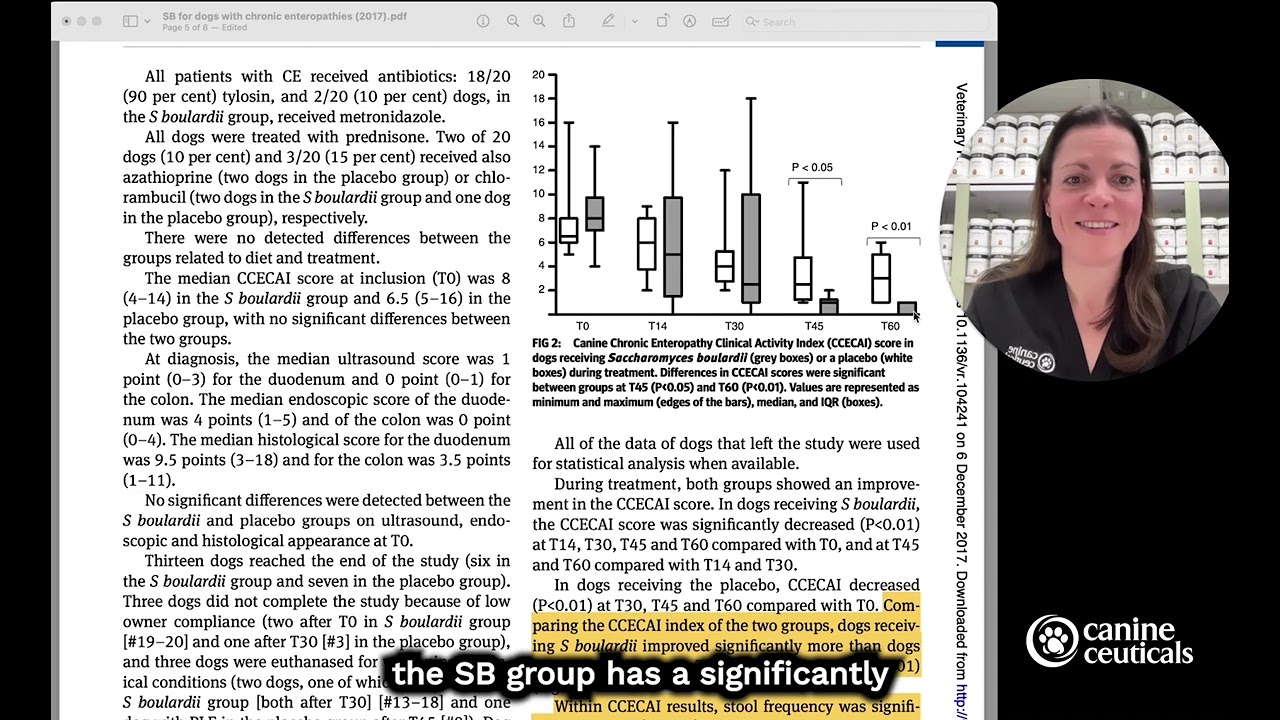Click the Canine Ceuticals paw logo
The width and height of the screenshot is (1280, 720).
pyautogui.click(x=1052, y=641)
